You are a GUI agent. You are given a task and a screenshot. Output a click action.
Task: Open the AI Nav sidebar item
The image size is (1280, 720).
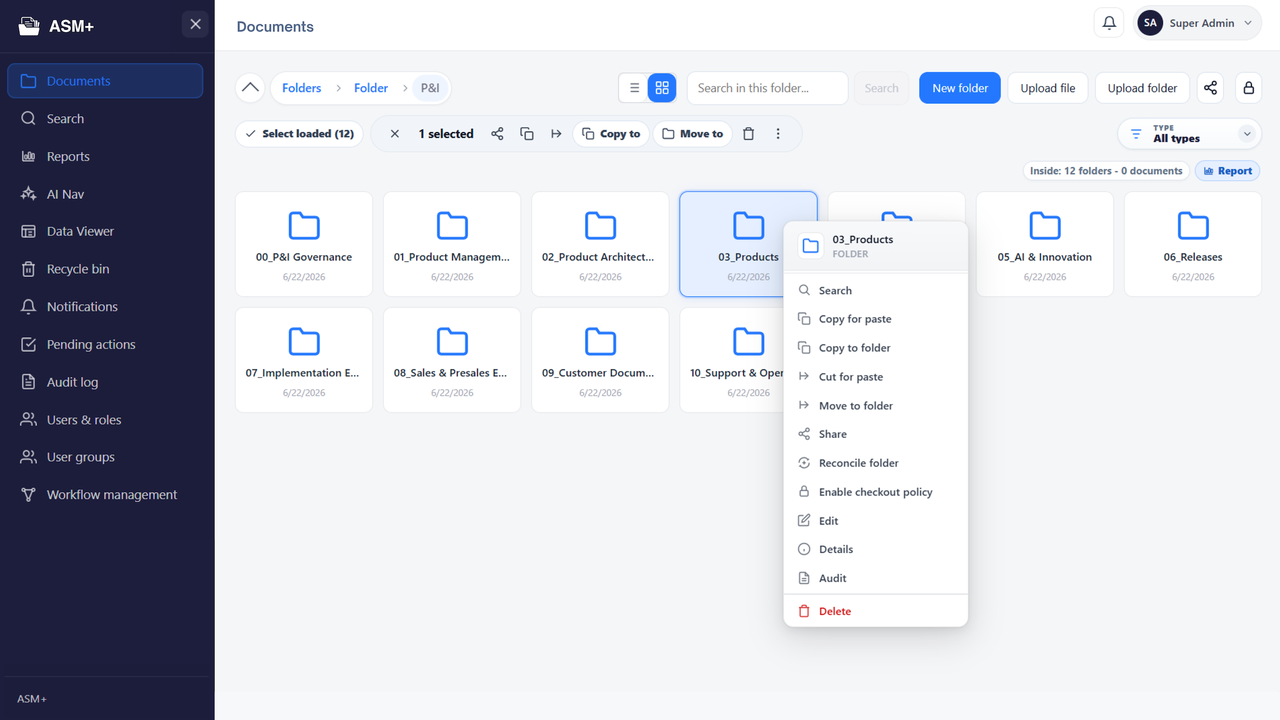[105, 194]
